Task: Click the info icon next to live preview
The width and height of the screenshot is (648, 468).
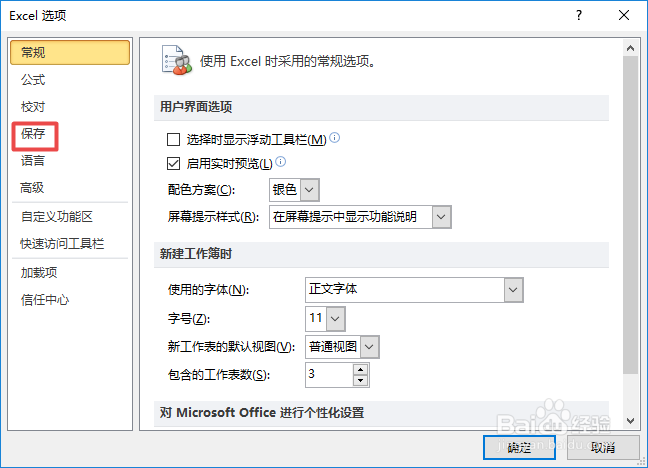Action: (281, 162)
